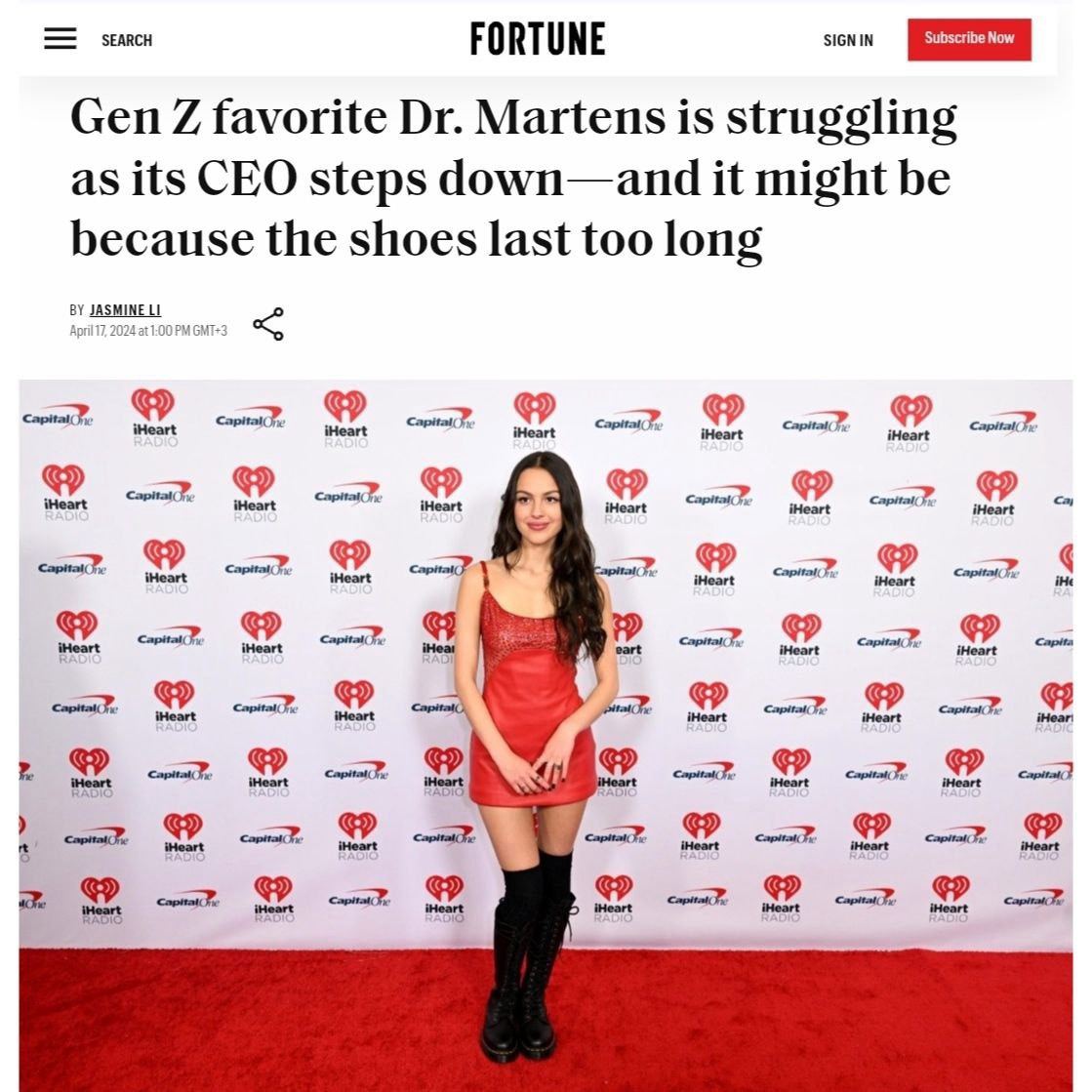
Task: Open the SEARCH option in header
Action: pyautogui.click(x=127, y=40)
